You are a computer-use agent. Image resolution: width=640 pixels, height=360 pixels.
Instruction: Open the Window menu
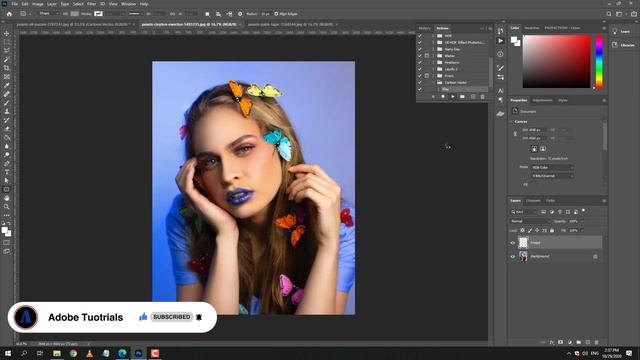pos(128,4)
